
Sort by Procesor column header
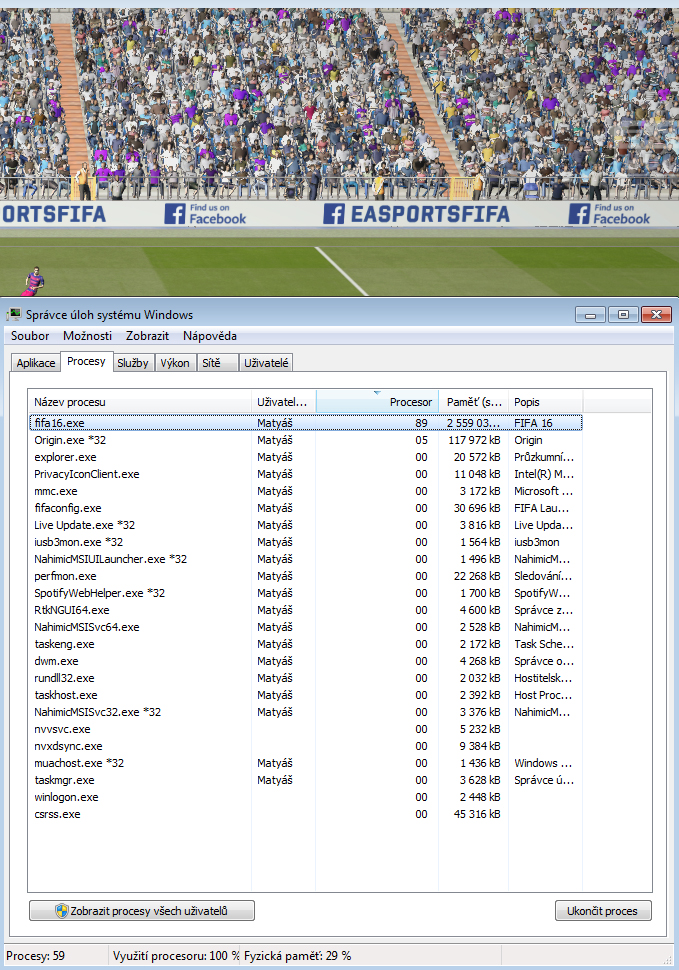377,402
